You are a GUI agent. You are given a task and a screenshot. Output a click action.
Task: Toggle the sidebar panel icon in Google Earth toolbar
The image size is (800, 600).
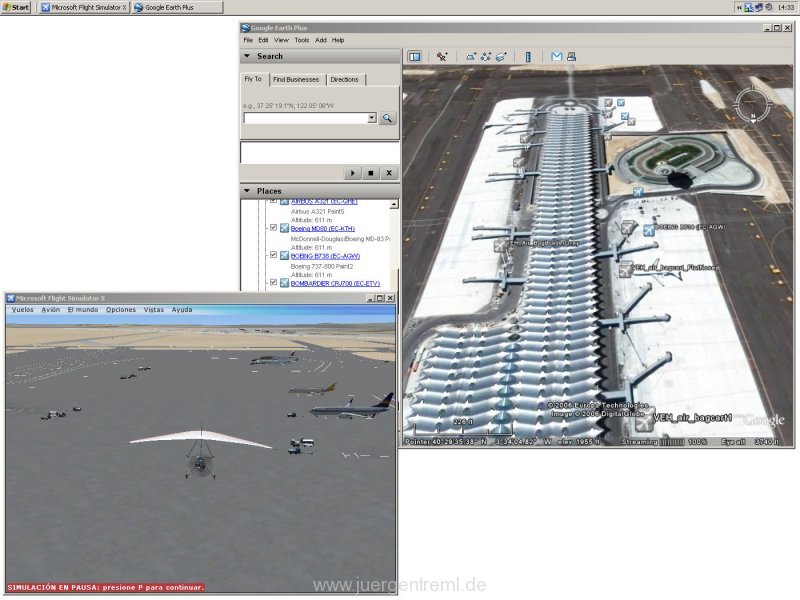(415, 57)
